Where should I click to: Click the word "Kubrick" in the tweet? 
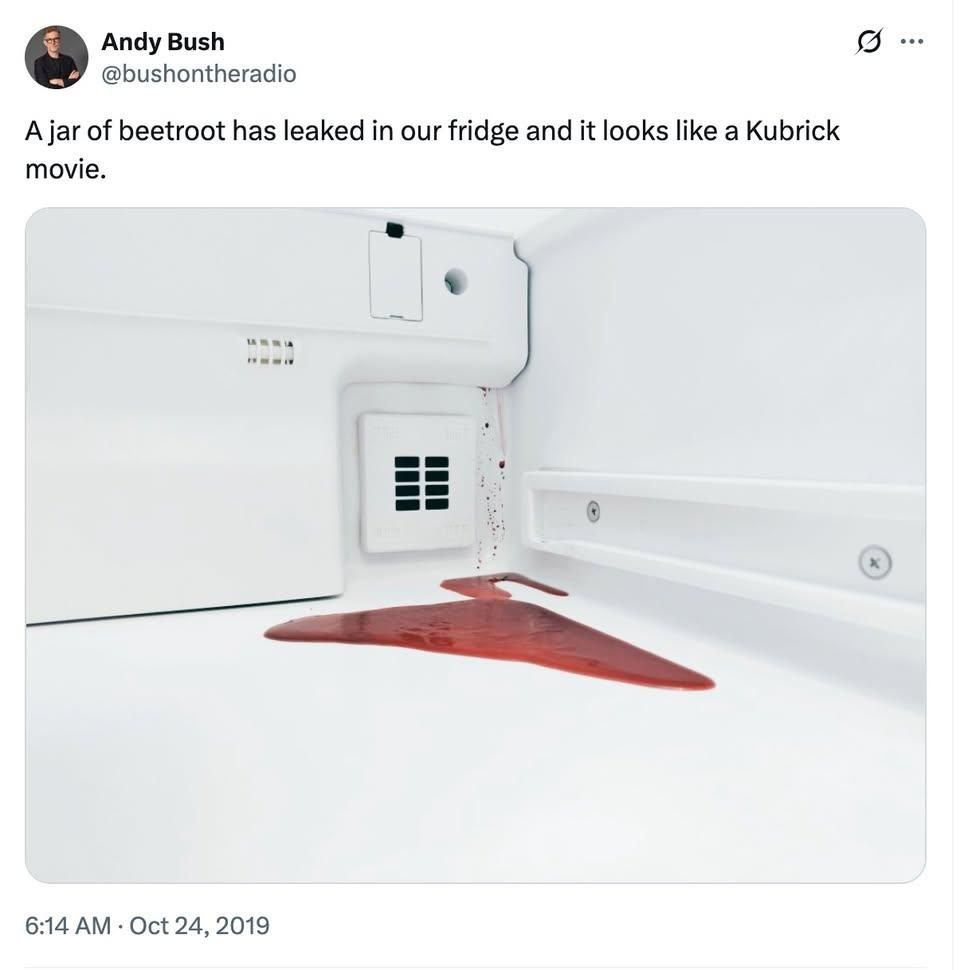coord(790,131)
